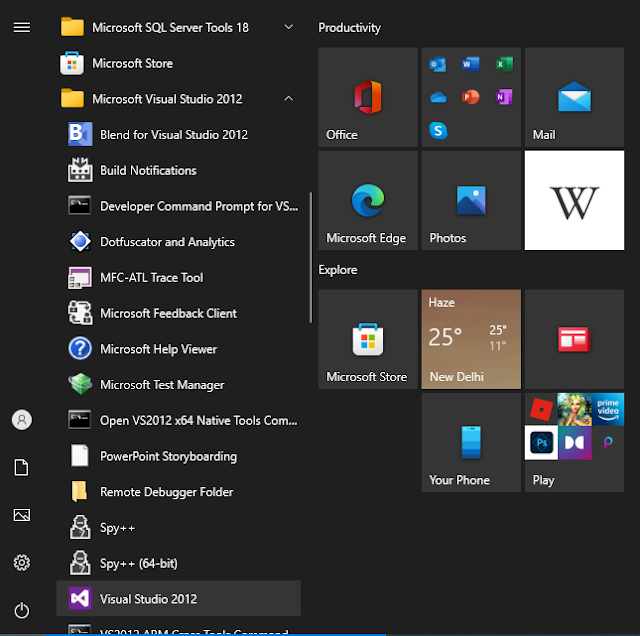The width and height of the screenshot is (640, 636).
Task: Collapse Microsoft Visual Studio 2012 folder chevron
Action: coord(289,98)
